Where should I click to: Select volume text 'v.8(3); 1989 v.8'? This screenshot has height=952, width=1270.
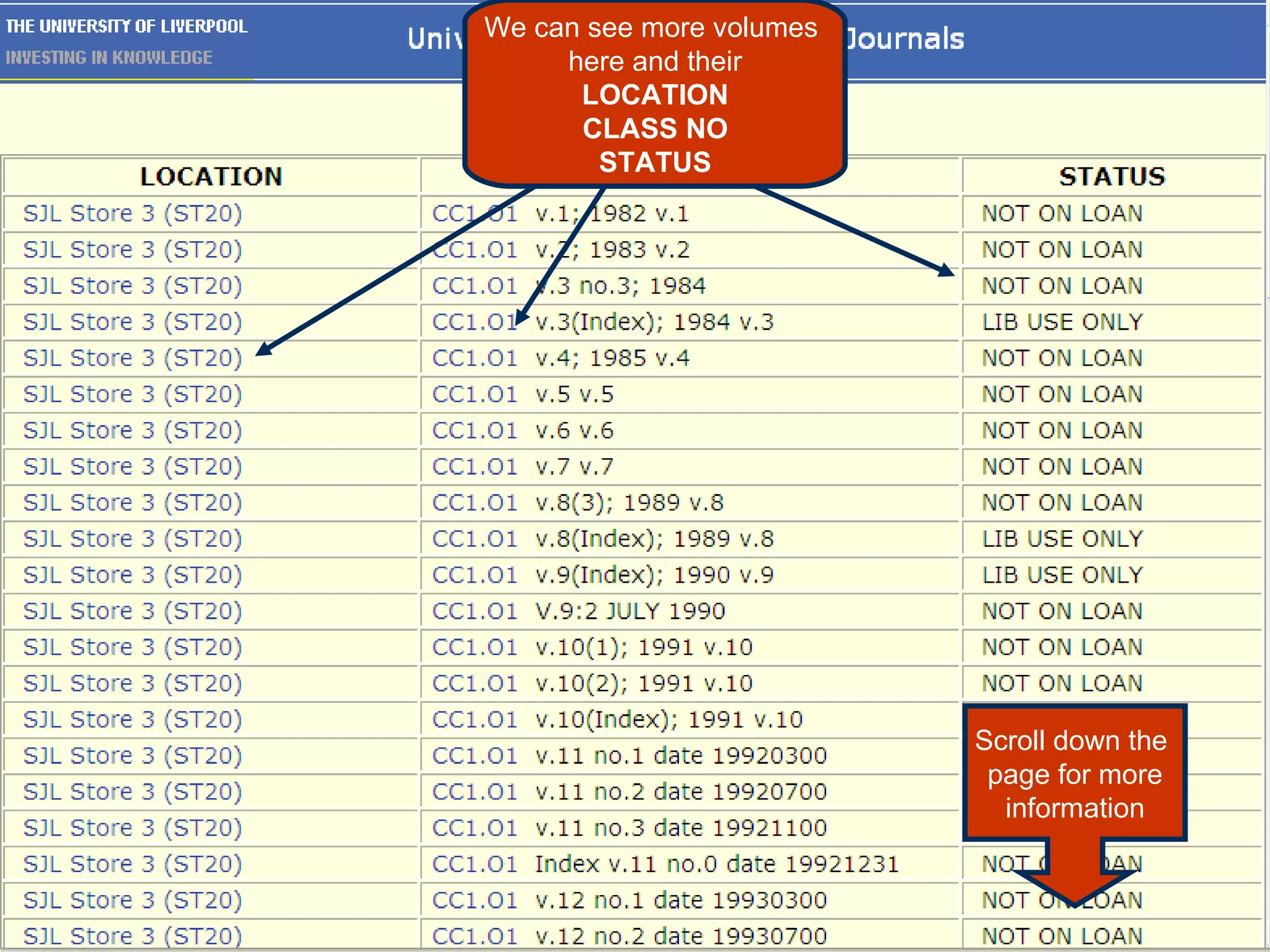tap(629, 503)
